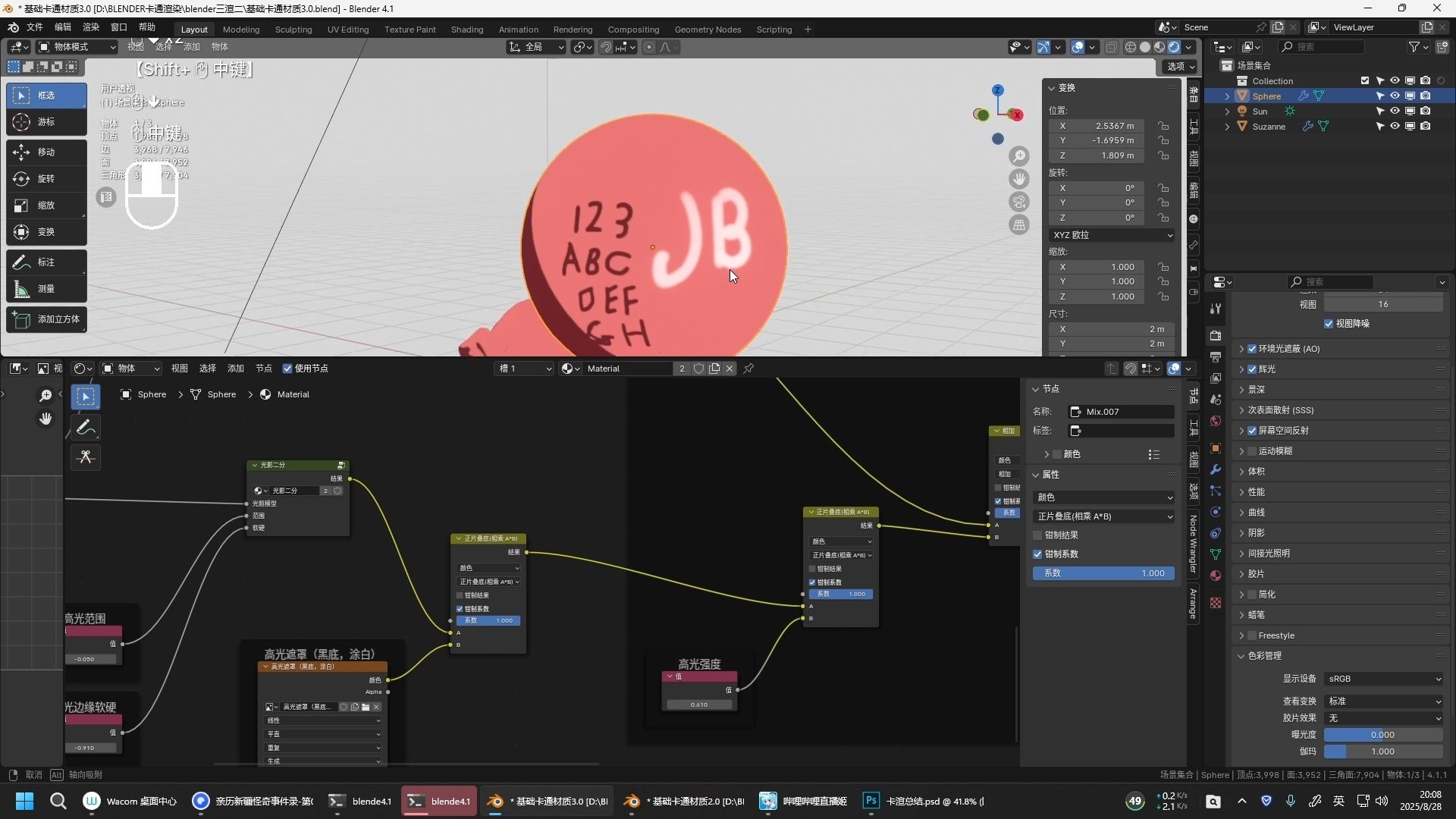1456x819 pixels.
Task: Select the 框选 box select tool
Action: (x=46, y=96)
